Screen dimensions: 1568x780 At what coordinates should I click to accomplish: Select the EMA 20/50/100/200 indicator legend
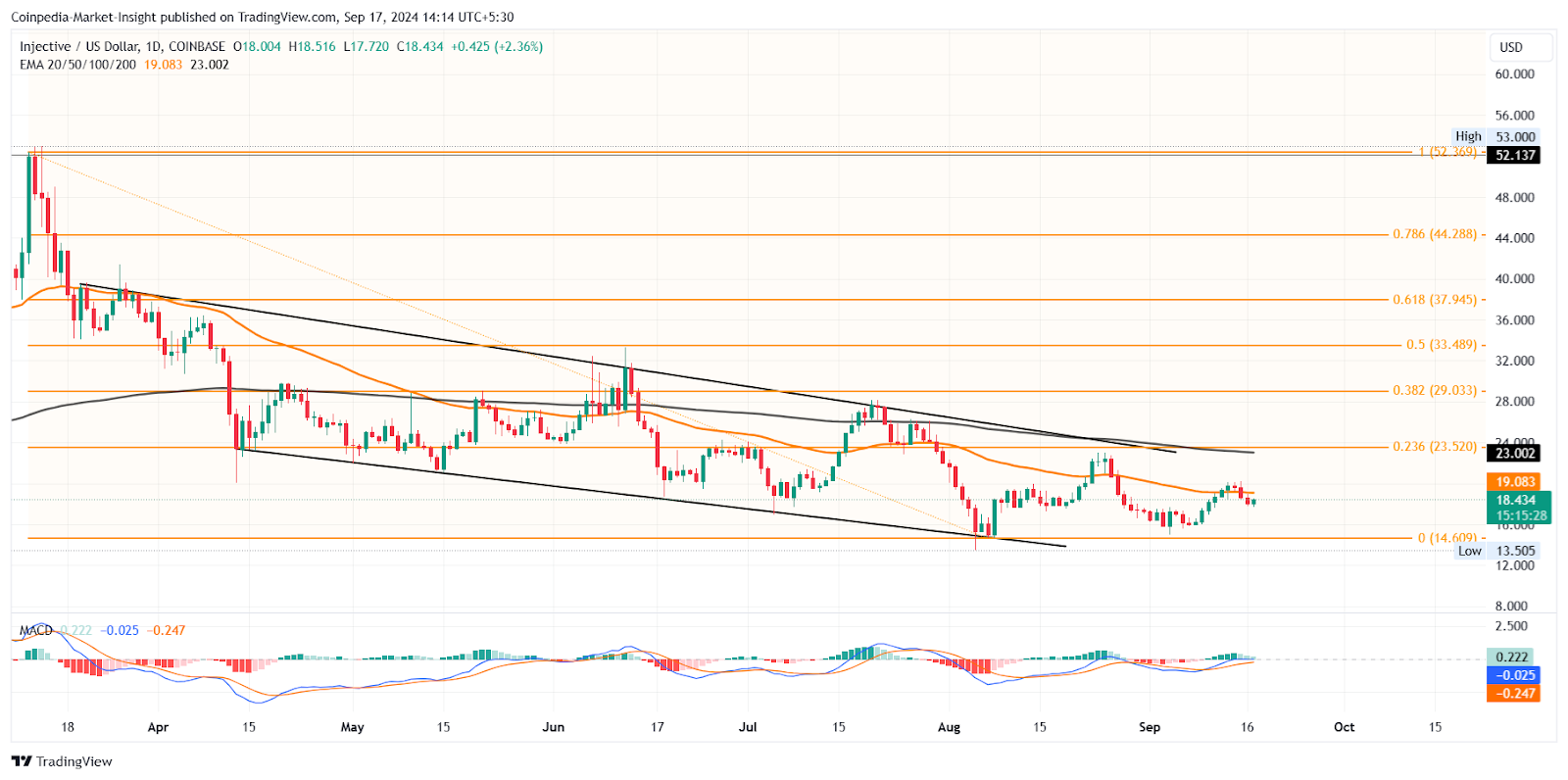pos(77,65)
